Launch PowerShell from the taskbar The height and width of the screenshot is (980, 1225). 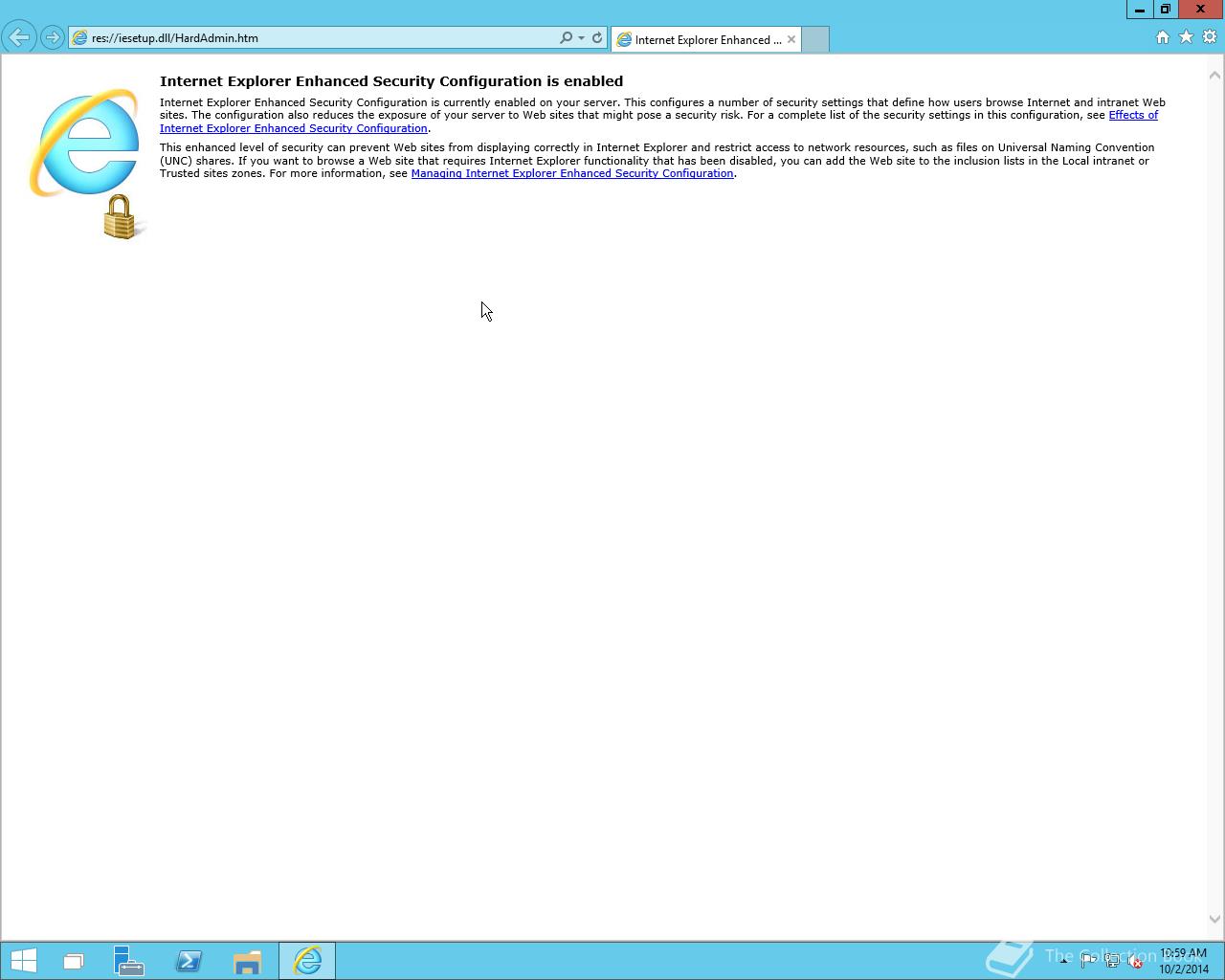click(189, 961)
